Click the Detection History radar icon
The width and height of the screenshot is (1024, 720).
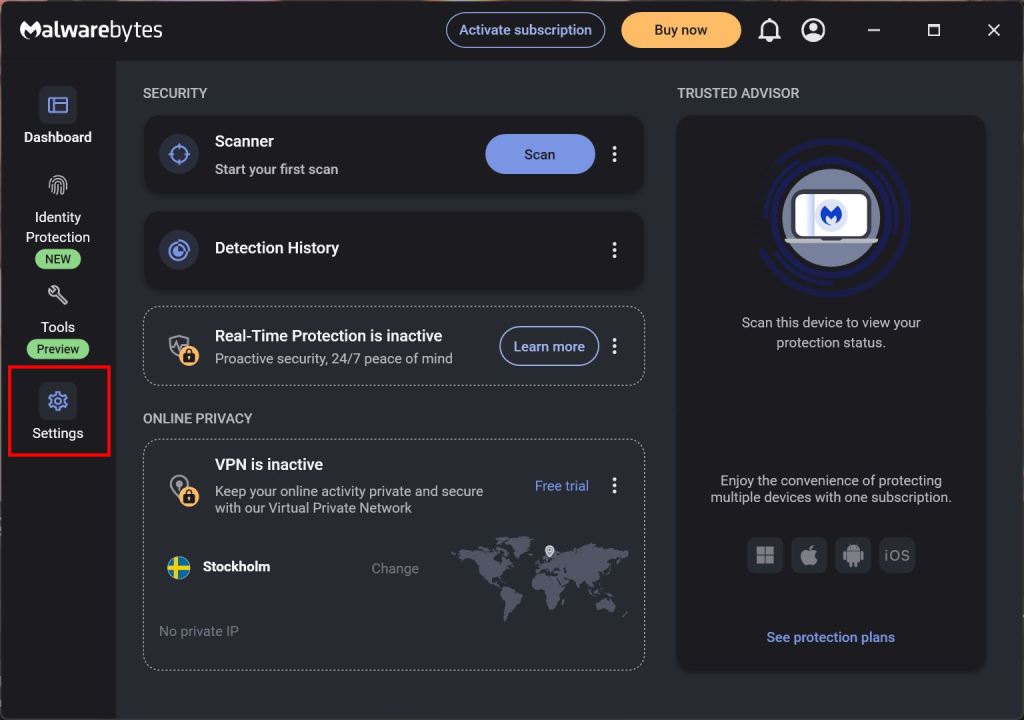pyautogui.click(x=179, y=250)
